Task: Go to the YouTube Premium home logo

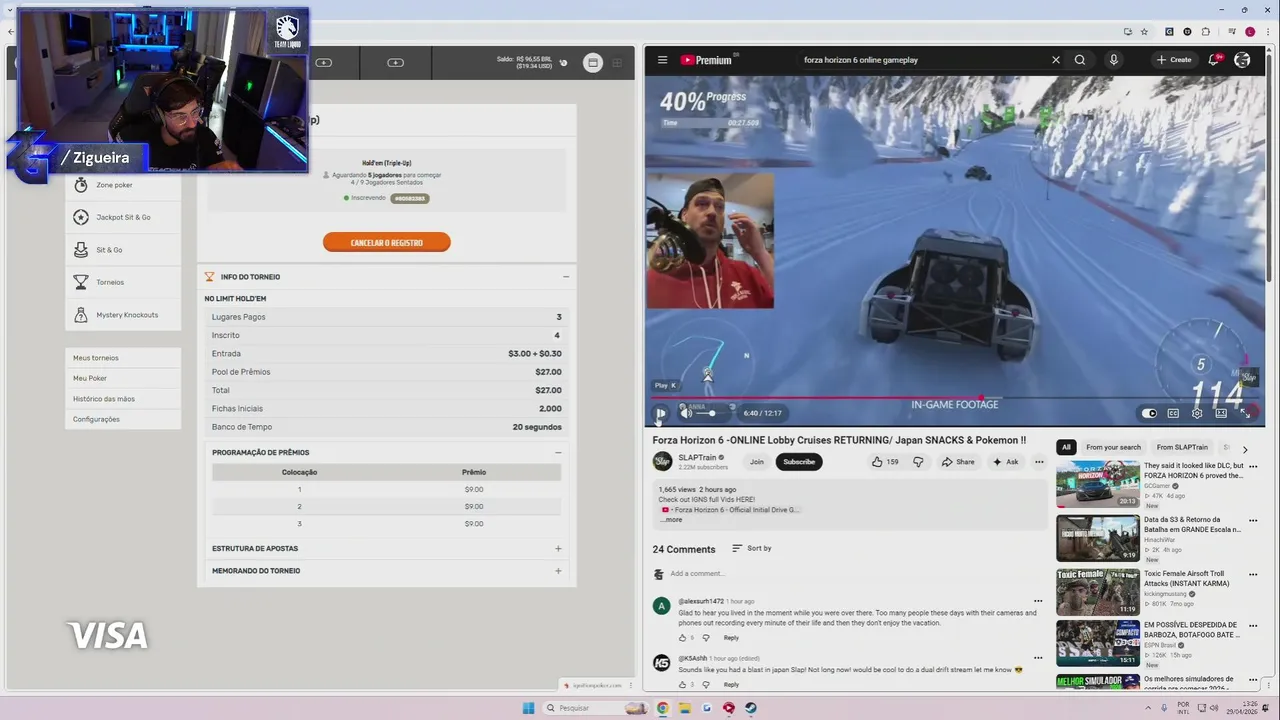Action: 707,60
